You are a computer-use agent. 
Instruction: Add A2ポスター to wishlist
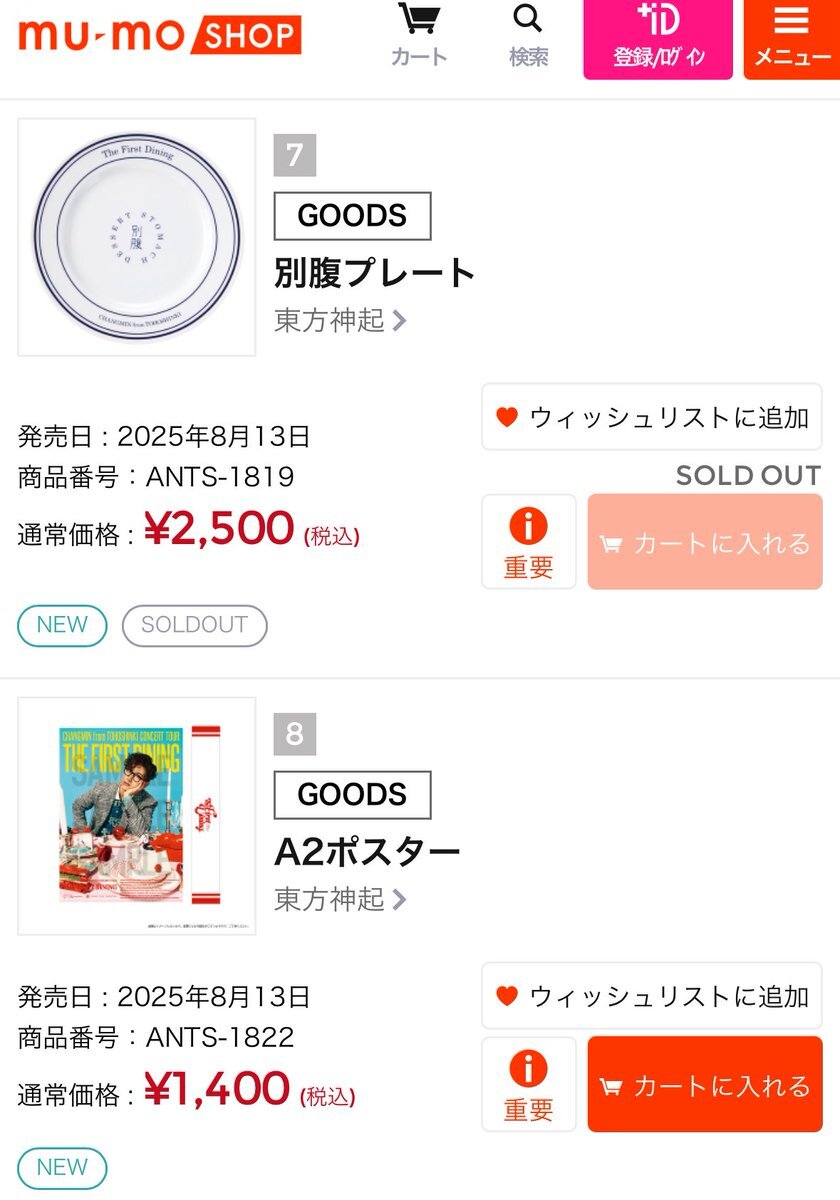(652, 996)
